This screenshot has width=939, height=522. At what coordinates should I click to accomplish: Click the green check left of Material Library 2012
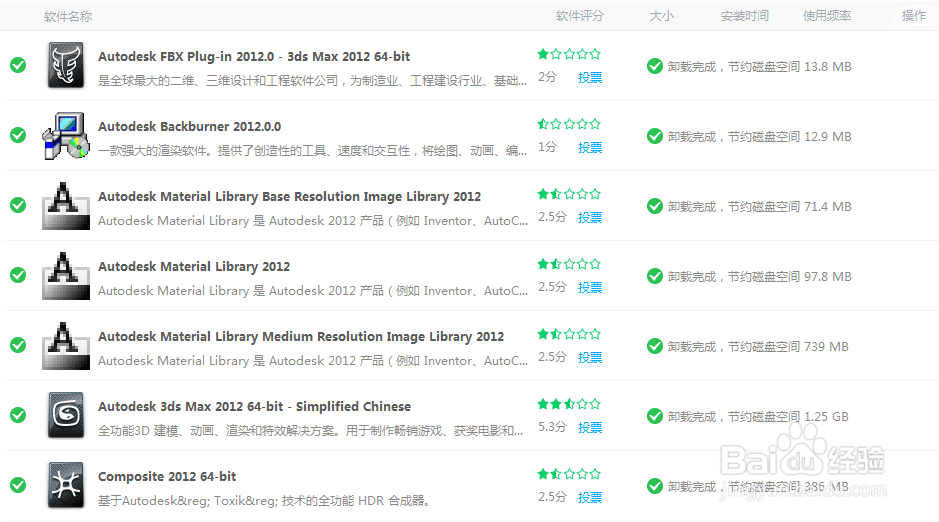(18, 275)
